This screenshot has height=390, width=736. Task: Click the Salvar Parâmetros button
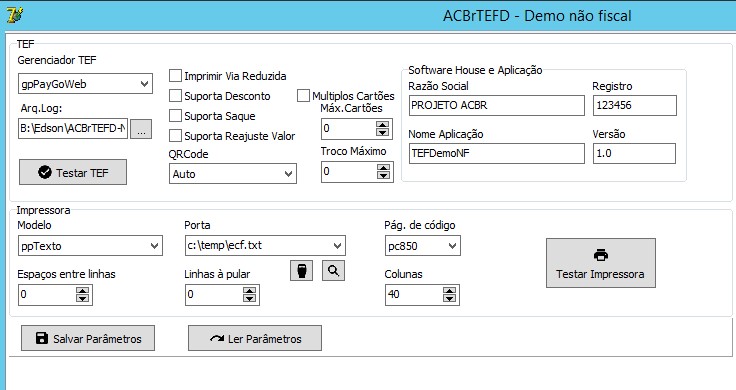88,338
